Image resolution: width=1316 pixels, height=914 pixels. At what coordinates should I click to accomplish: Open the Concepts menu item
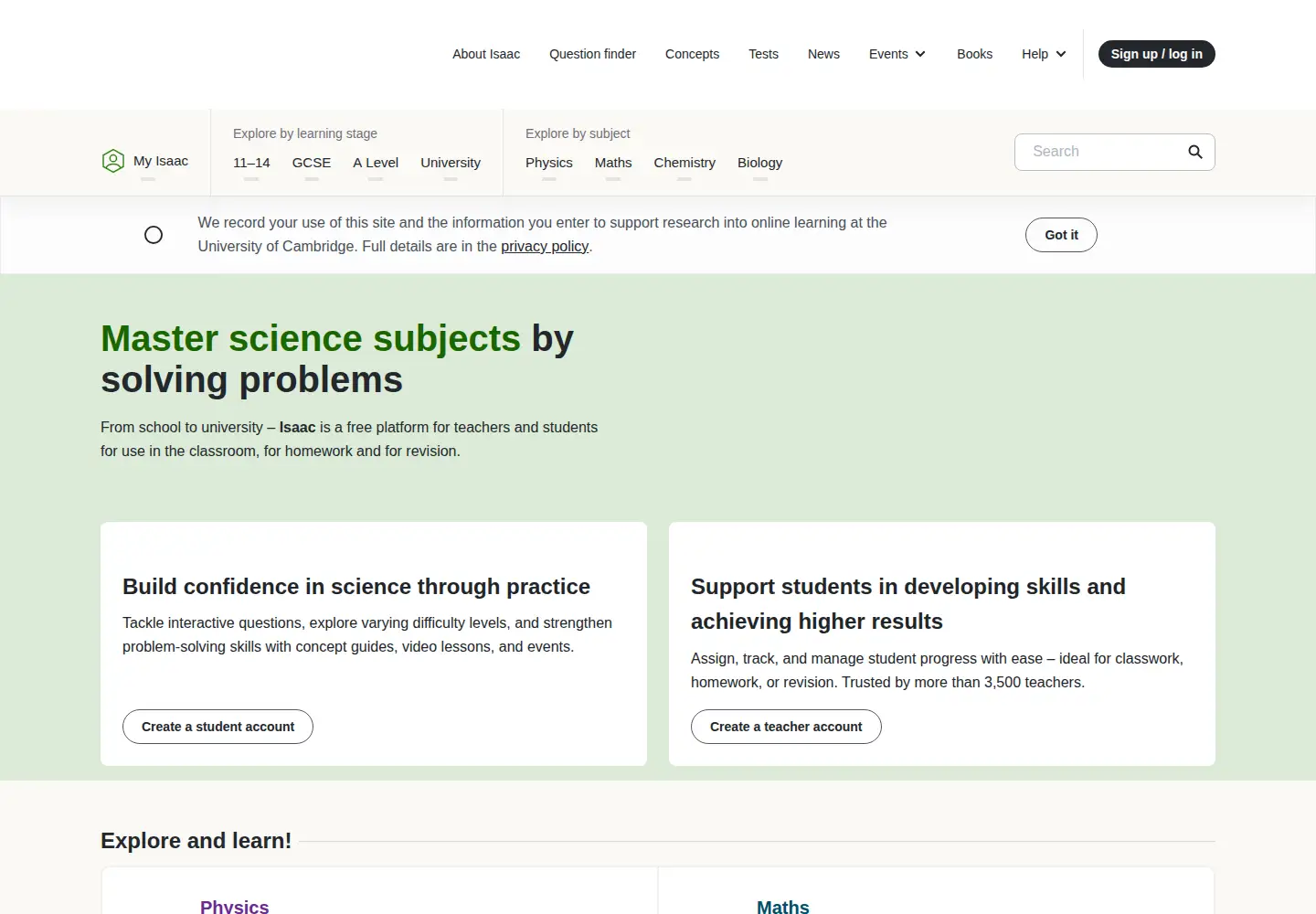(x=692, y=54)
